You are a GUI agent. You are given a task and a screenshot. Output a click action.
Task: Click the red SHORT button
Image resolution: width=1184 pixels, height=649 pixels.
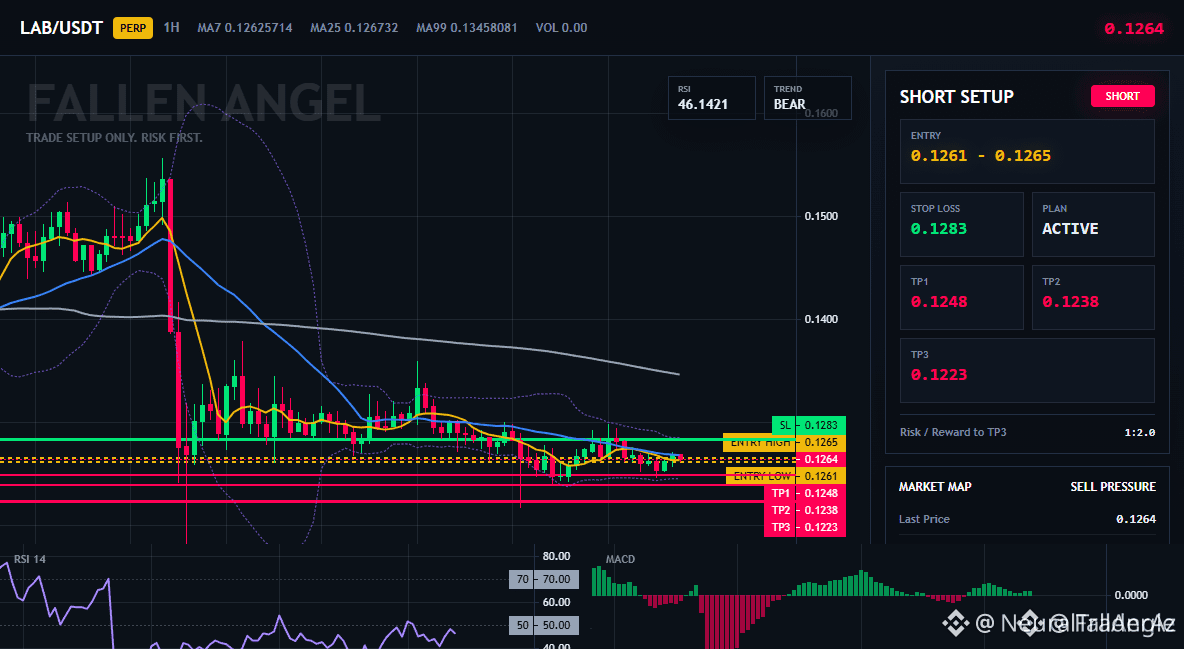[x=1122, y=96]
